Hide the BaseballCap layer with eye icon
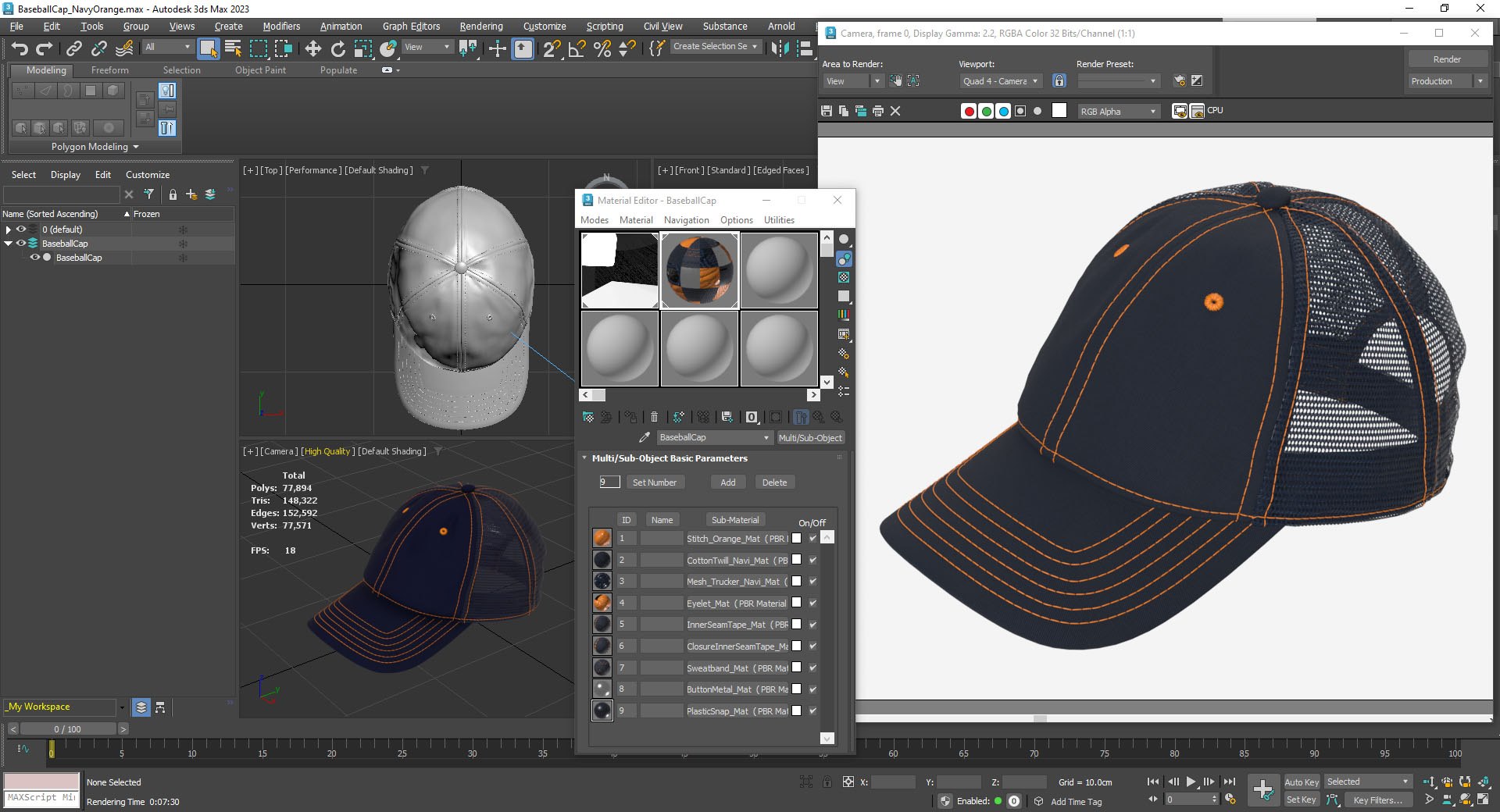 point(21,244)
